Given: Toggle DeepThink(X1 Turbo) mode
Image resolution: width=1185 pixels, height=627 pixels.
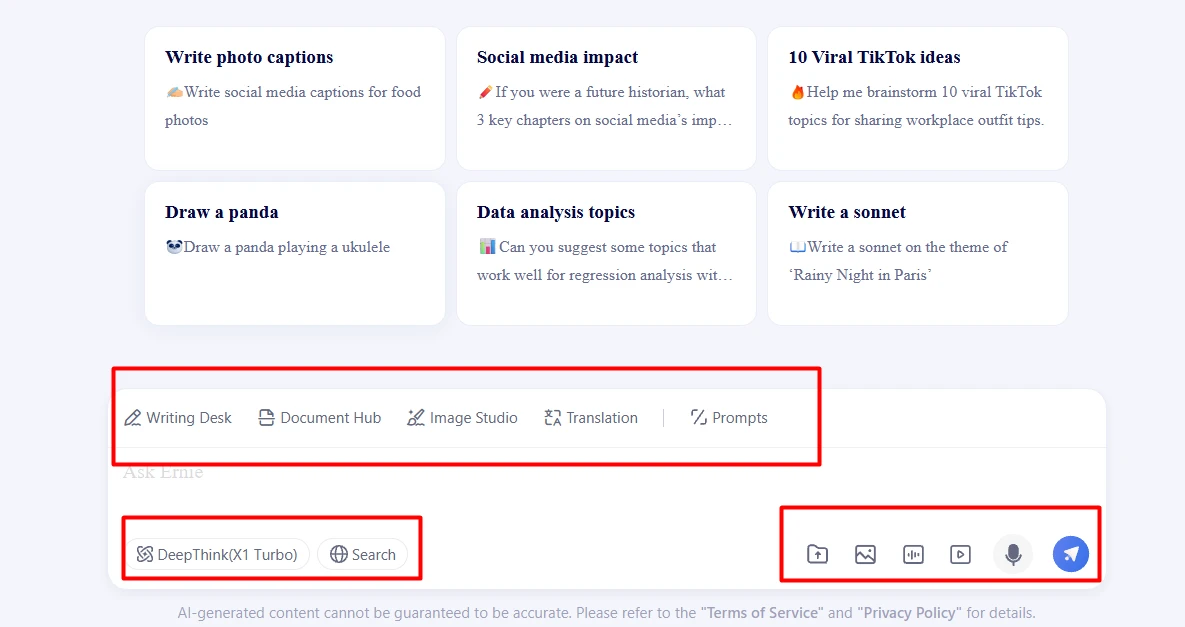Looking at the screenshot, I should (217, 554).
